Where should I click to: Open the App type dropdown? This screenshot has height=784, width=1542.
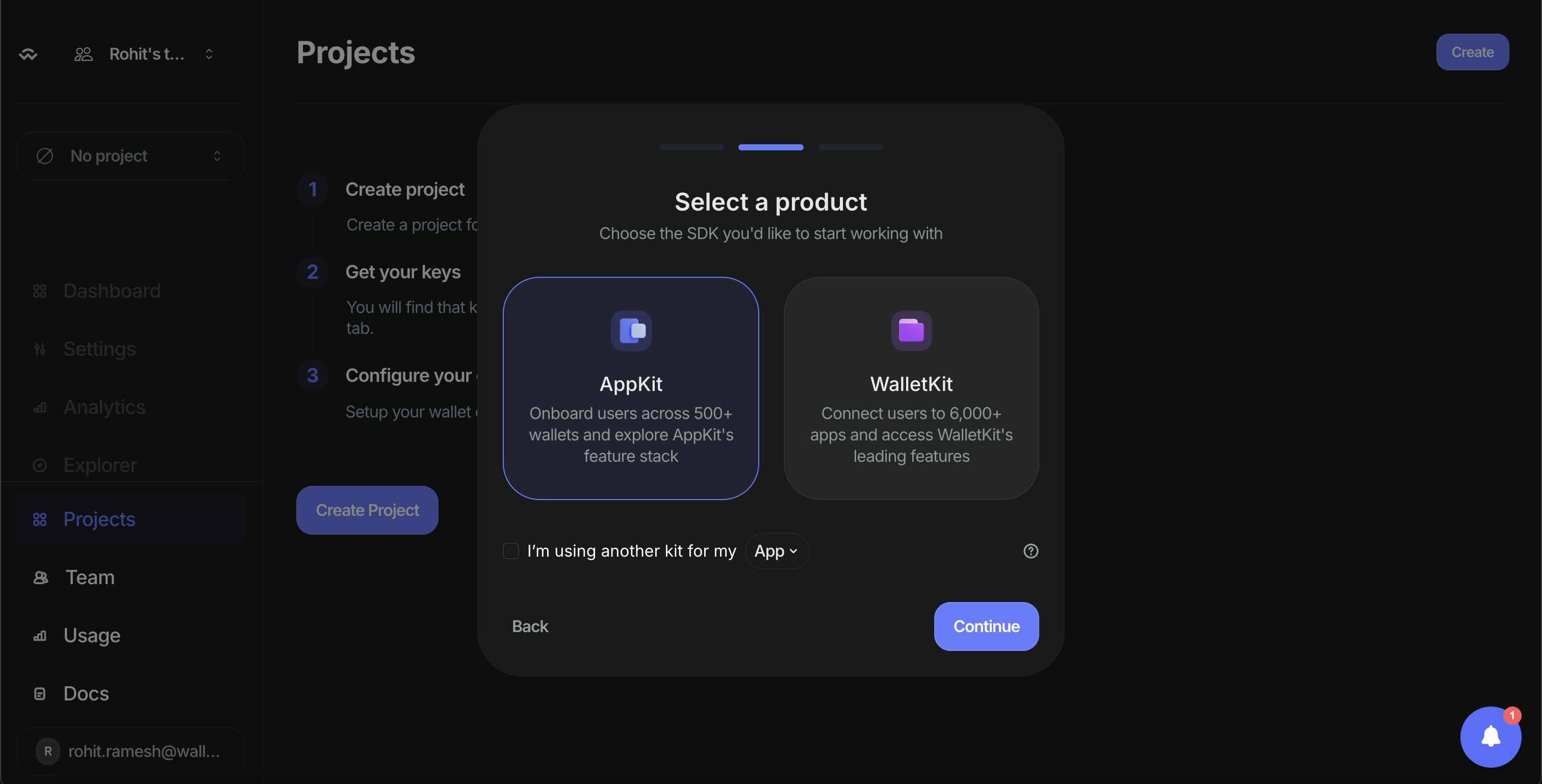[777, 551]
